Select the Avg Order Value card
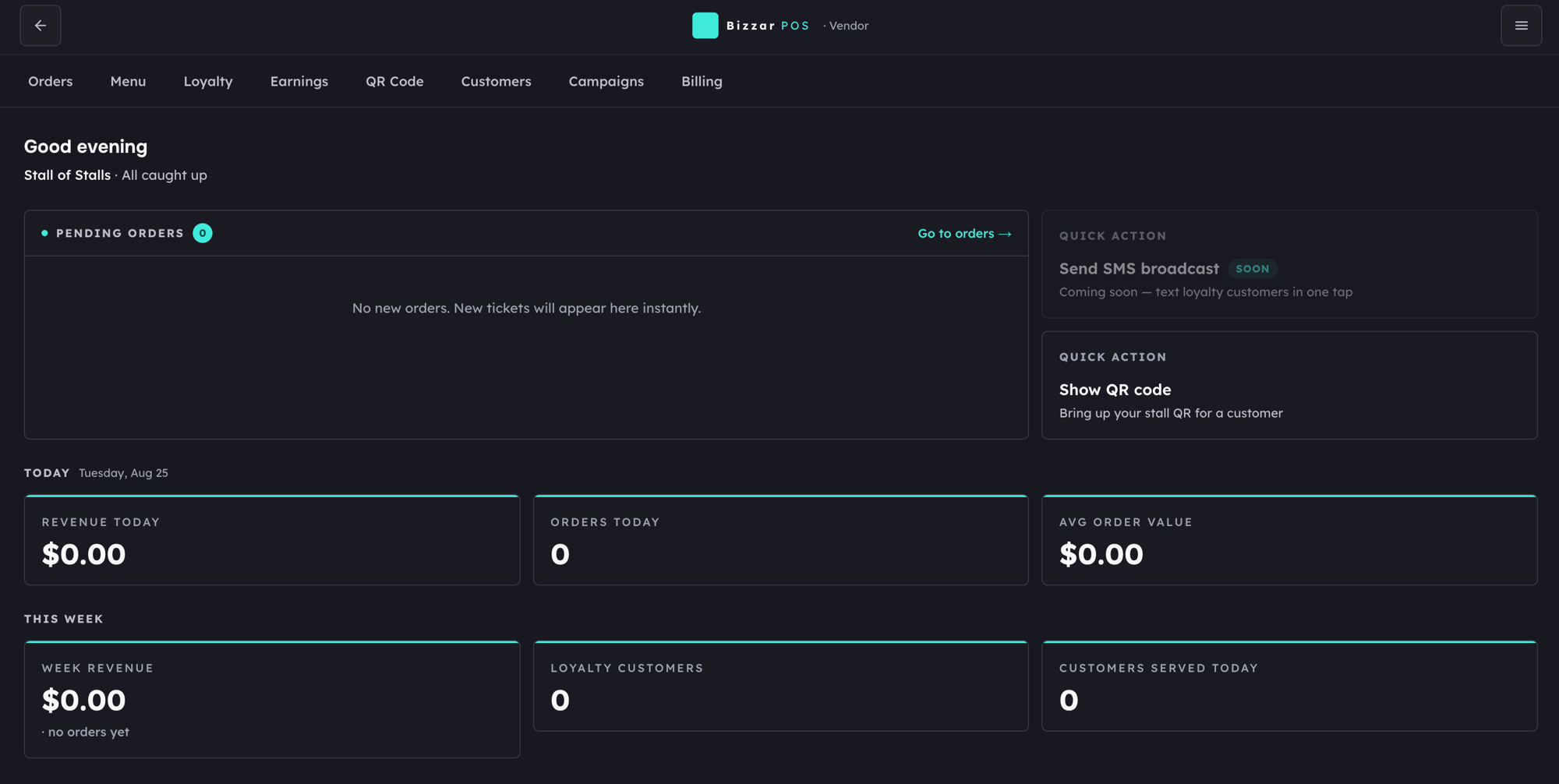The width and height of the screenshot is (1559, 784). coord(1289,540)
